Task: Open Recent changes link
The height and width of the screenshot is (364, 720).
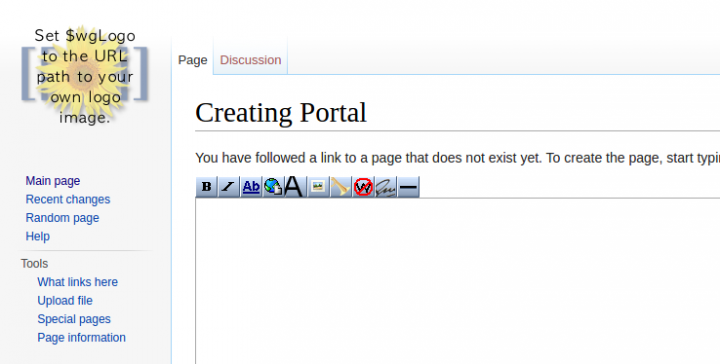Action: [x=68, y=199]
